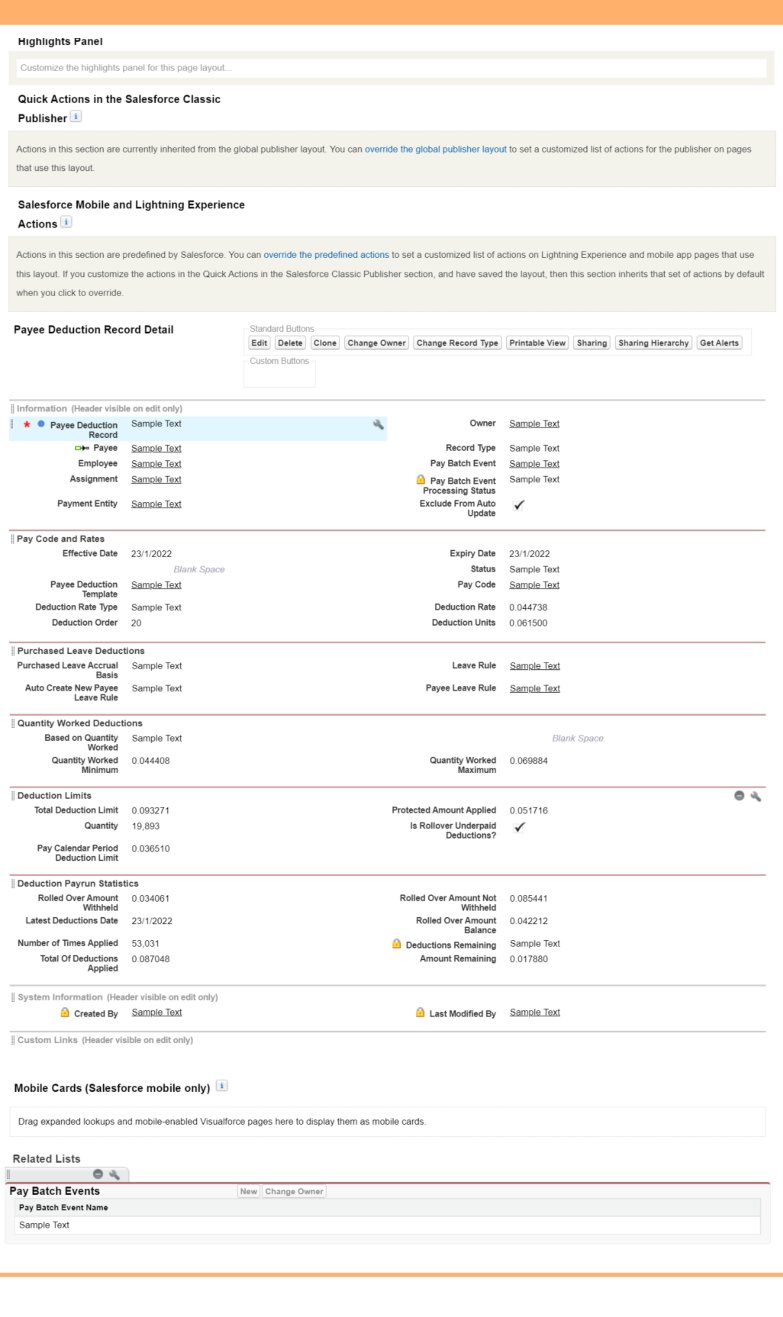Click drag handle of Quantity Worked Deductions section
The image size is (783, 1317).
(13, 723)
